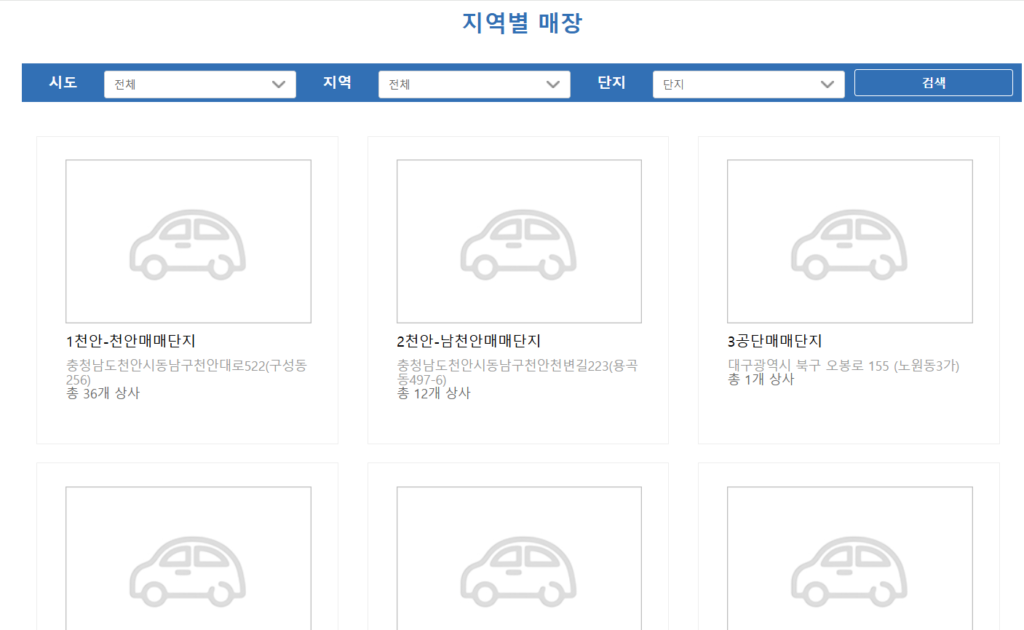Screen dimensions: 1024x630
Task: Click the 천안천변길223 address text
Action: pos(517,372)
